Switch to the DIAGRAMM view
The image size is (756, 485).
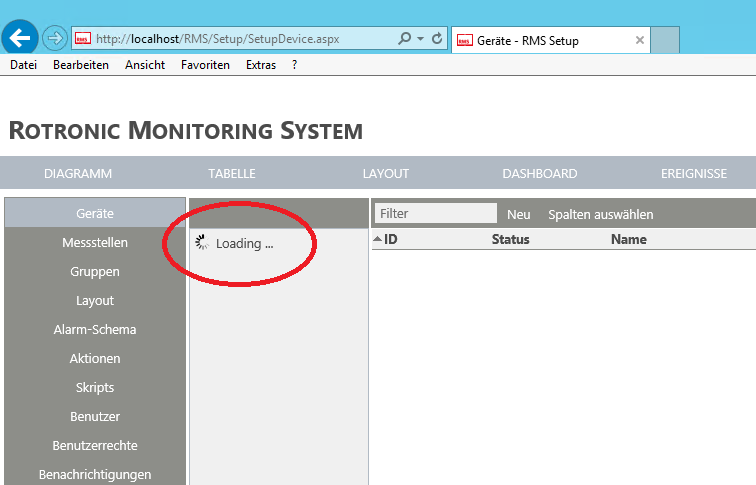click(78, 173)
